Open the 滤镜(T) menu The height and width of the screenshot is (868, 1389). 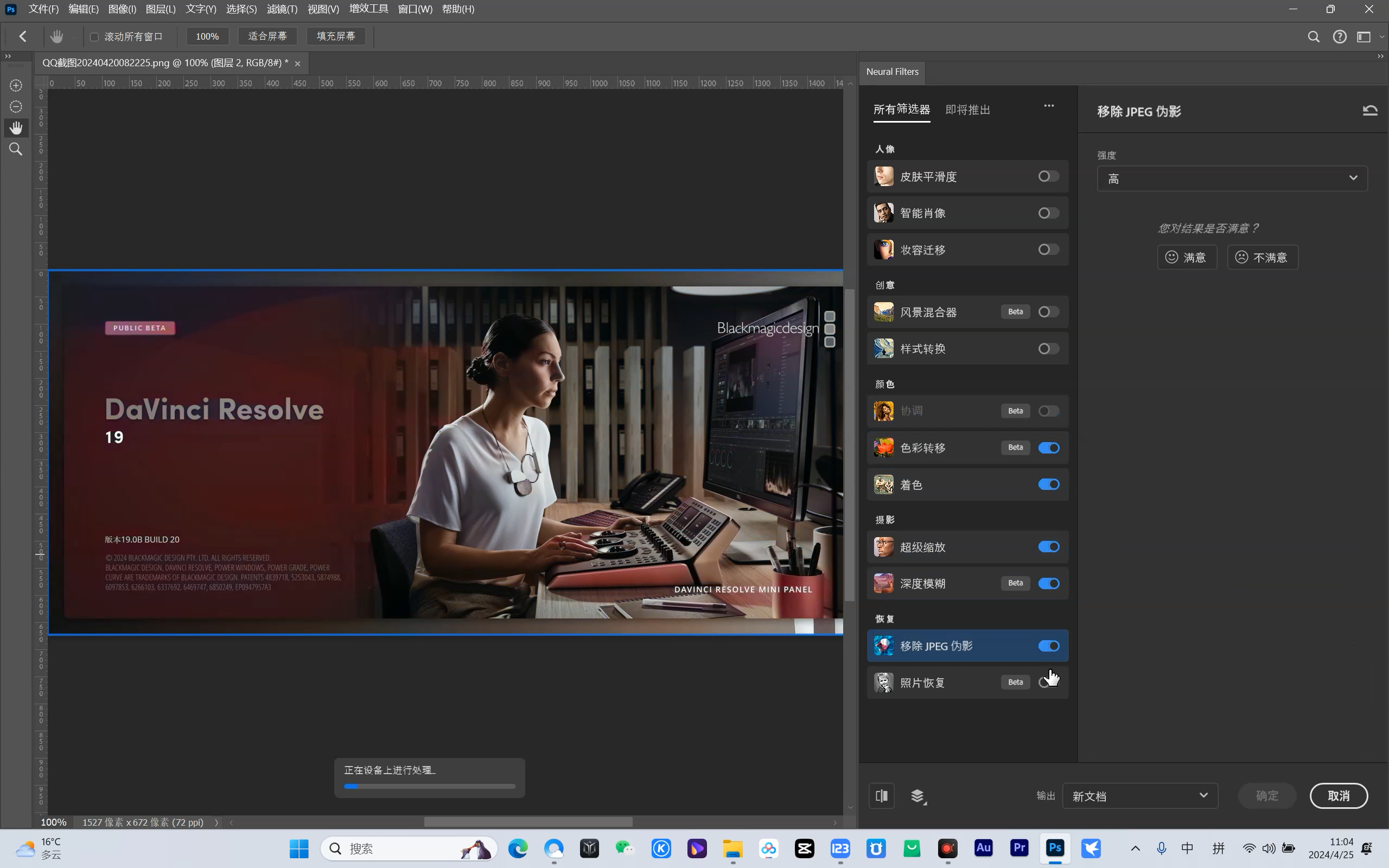282,9
